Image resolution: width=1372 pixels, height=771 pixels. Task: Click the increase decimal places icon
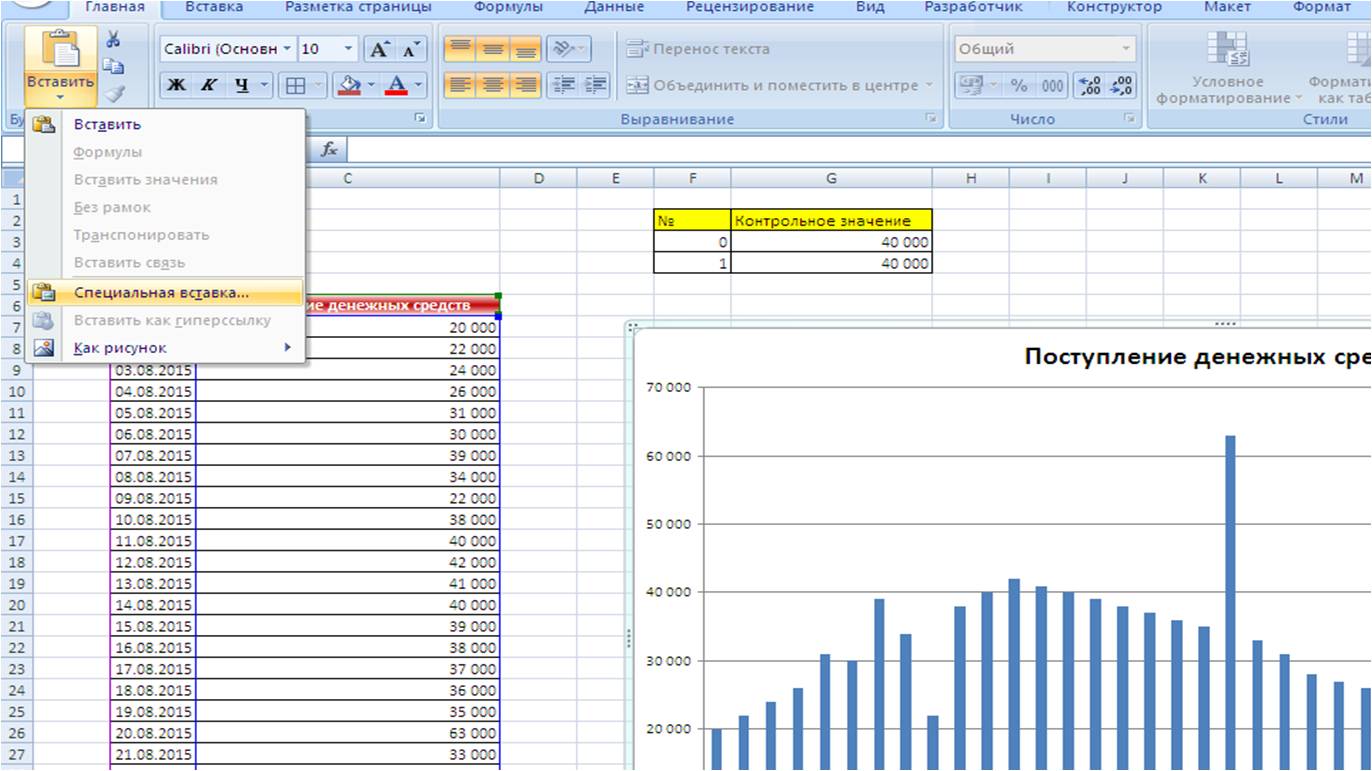[x=1088, y=86]
